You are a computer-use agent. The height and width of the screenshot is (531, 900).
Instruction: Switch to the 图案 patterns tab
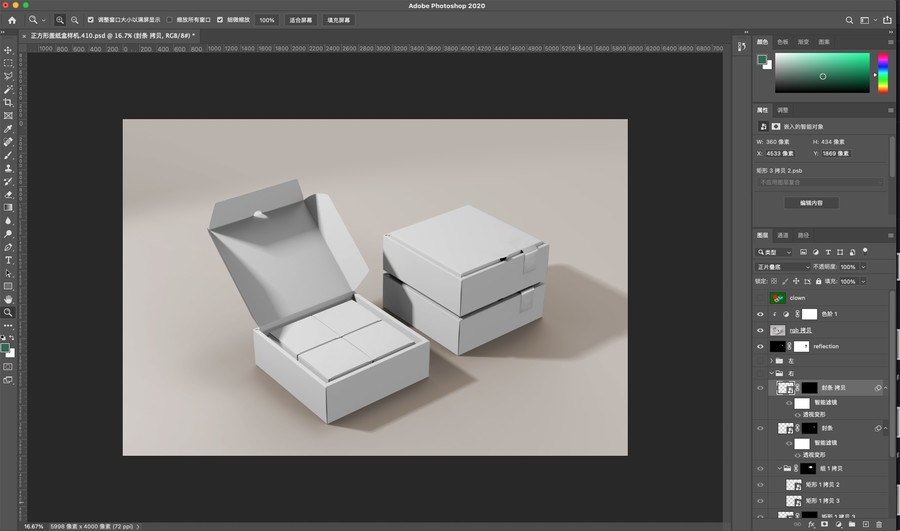[x=824, y=42]
